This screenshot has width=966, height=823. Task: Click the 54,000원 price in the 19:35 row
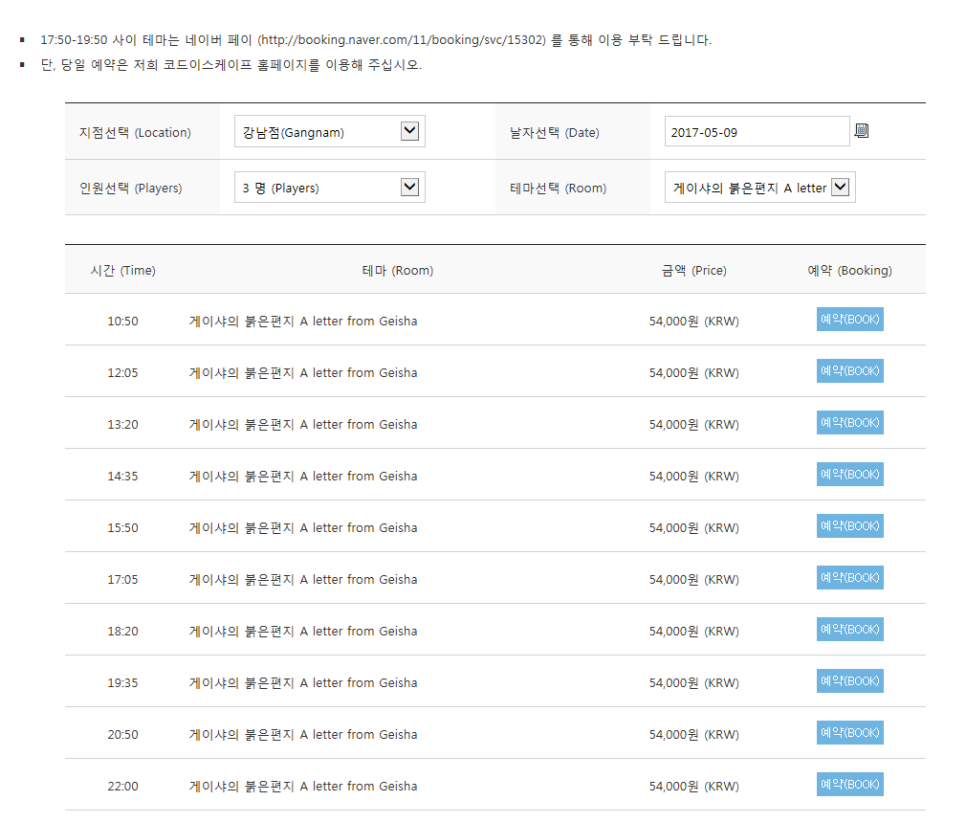click(x=694, y=683)
